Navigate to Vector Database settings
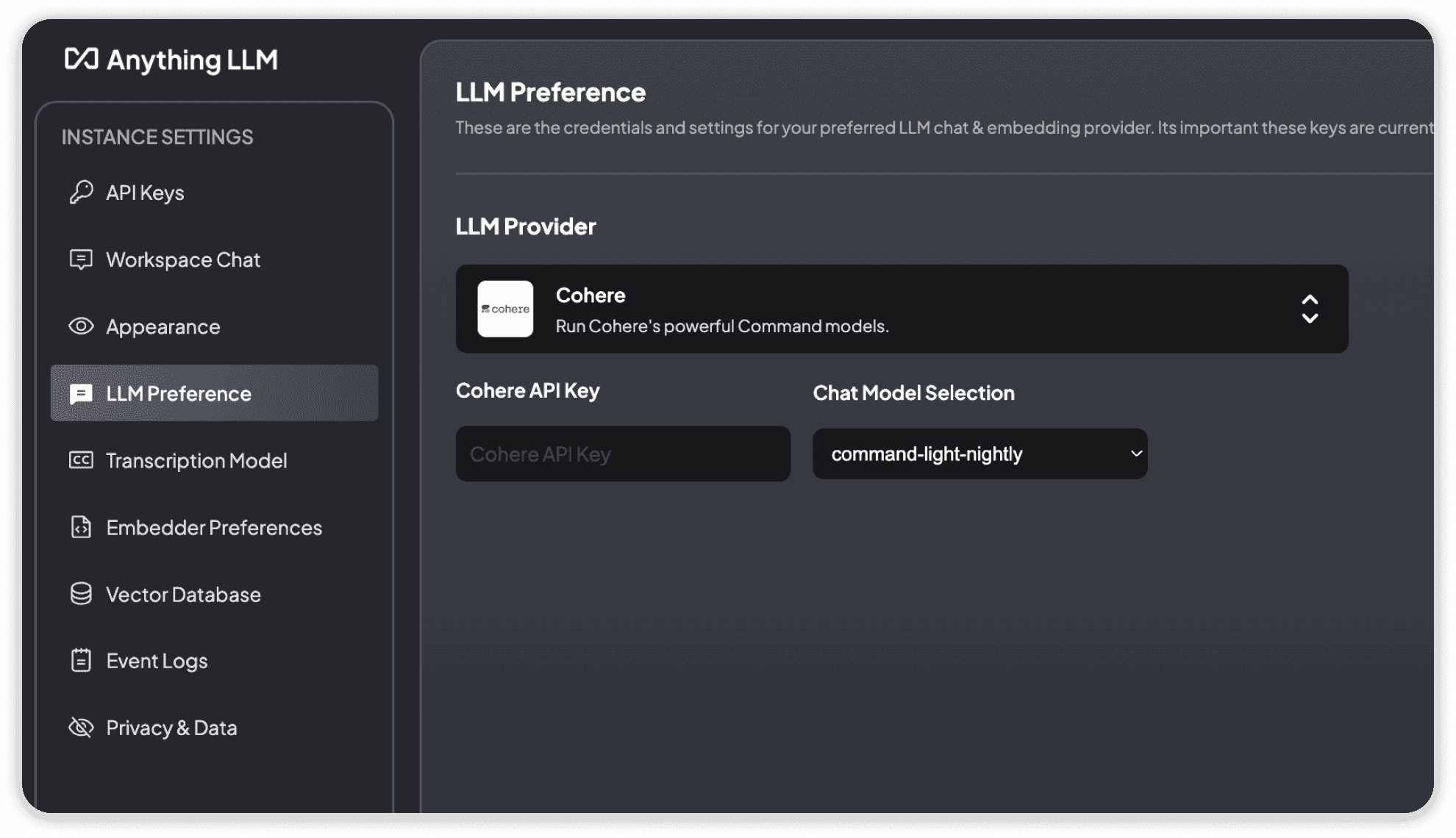The width and height of the screenshot is (1456, 838). (x=214, y=594)
